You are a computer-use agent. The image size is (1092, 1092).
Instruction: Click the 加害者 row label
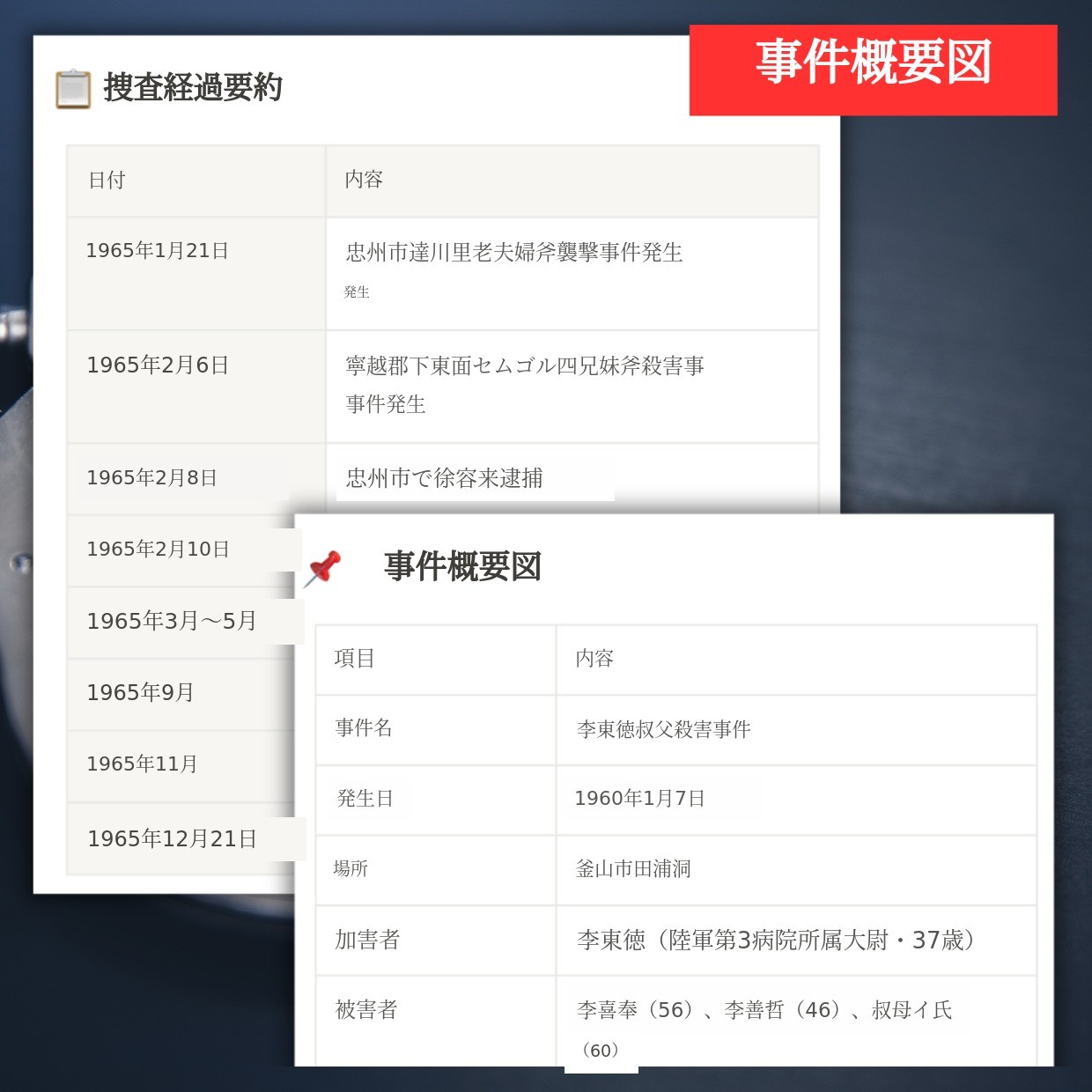click(367, 940)
